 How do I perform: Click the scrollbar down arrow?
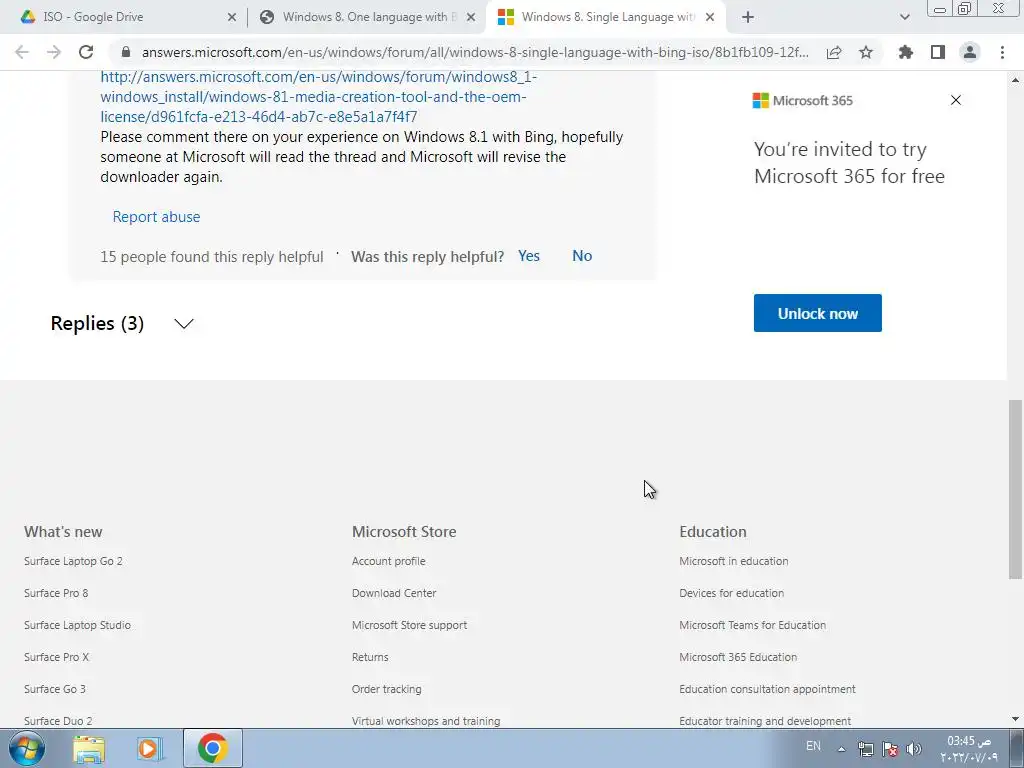click(x=1015, y=719)
